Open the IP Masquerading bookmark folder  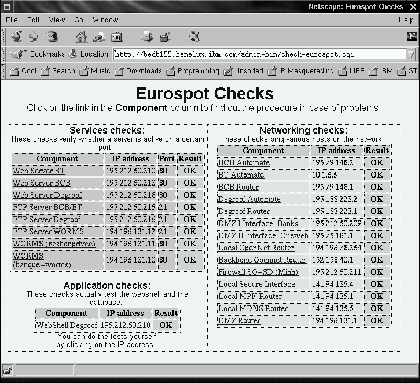tap(300, 71)
